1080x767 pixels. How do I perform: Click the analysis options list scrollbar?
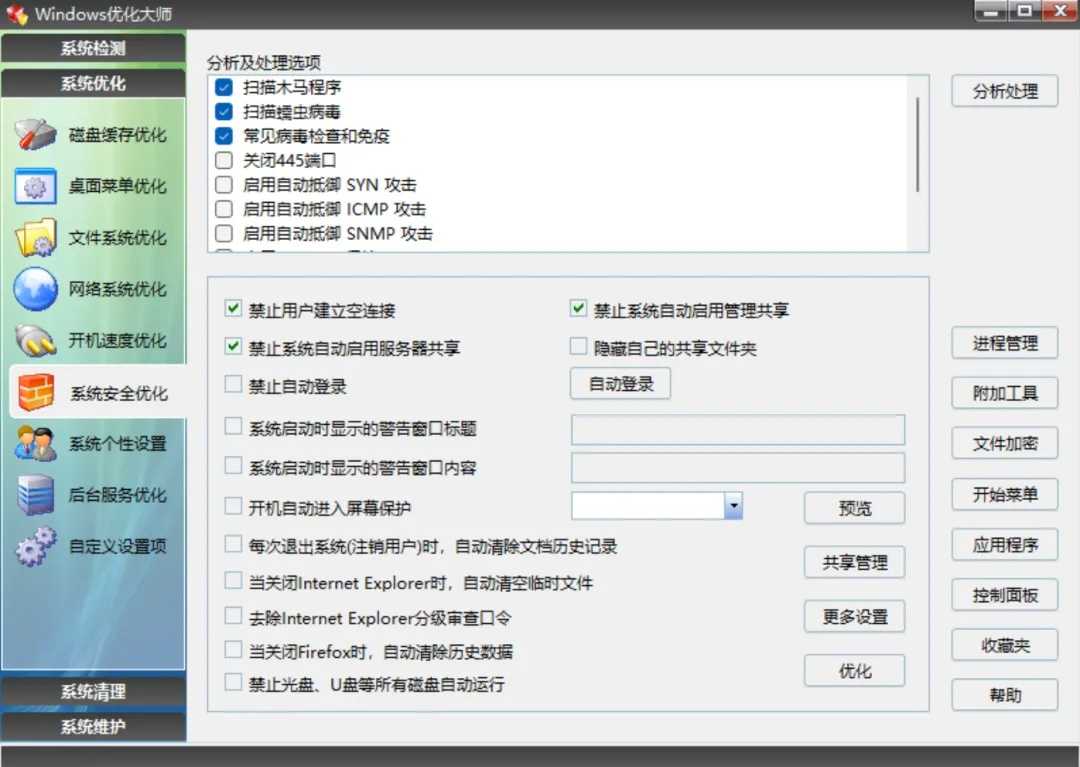coord(917,145)
